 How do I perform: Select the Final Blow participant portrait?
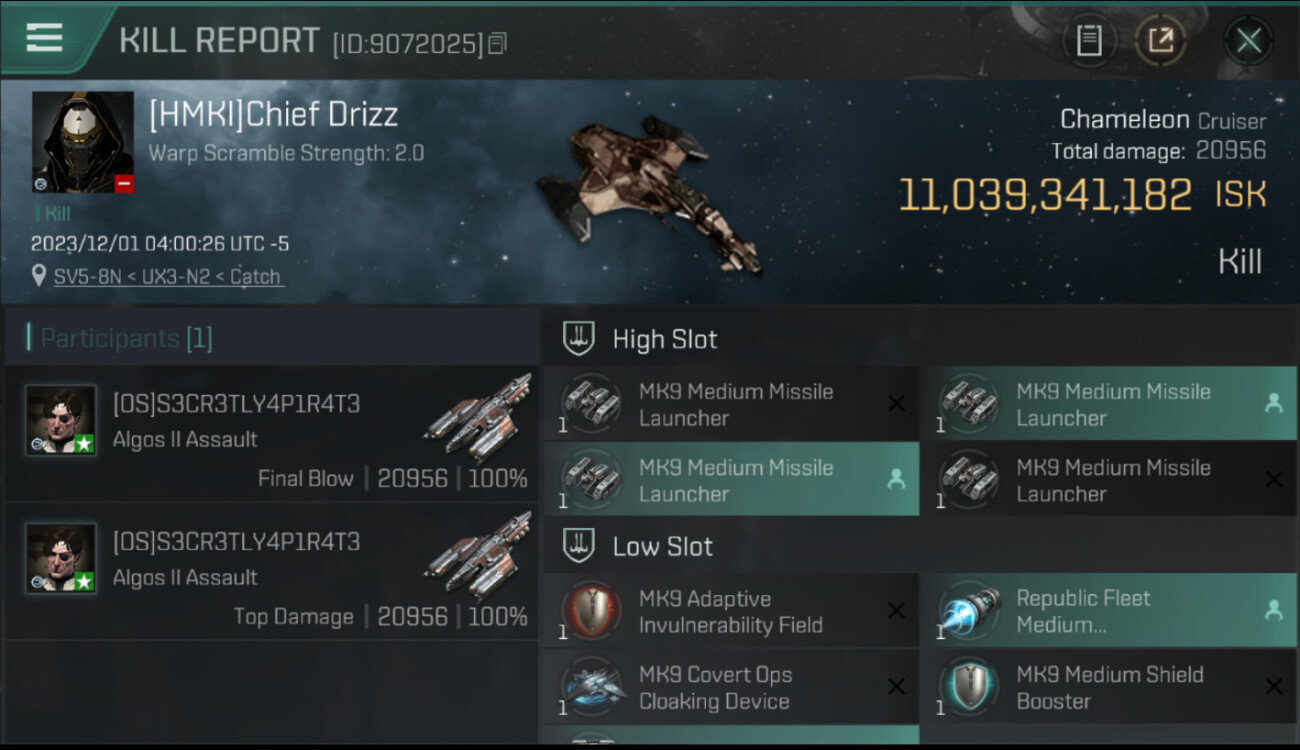point(61,420)
